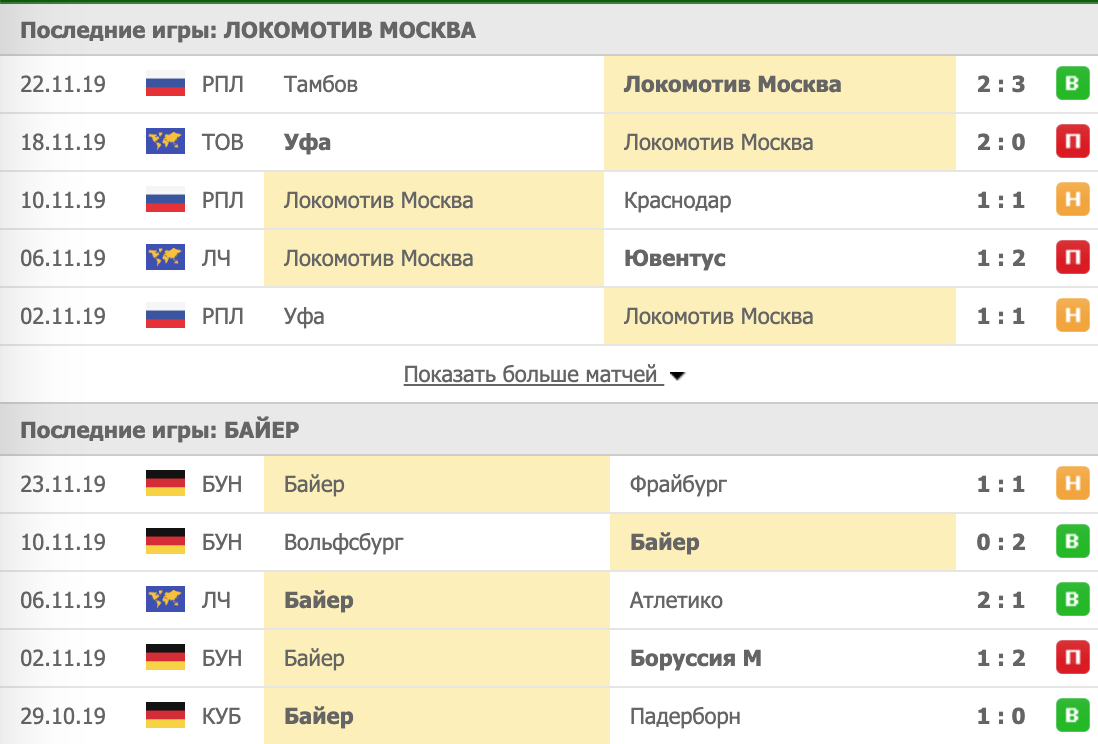The height and width of the screenshot is (744, 1098).
Task: Click the 1 : 1 score in Краснодар match
Action: point(1001,200)
